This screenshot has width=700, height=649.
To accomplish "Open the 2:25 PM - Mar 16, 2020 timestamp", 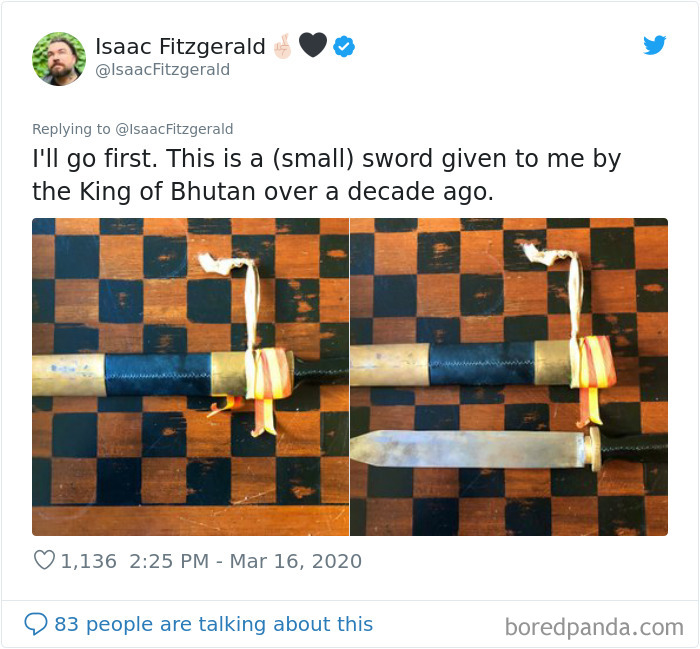I will pos(246,561).
